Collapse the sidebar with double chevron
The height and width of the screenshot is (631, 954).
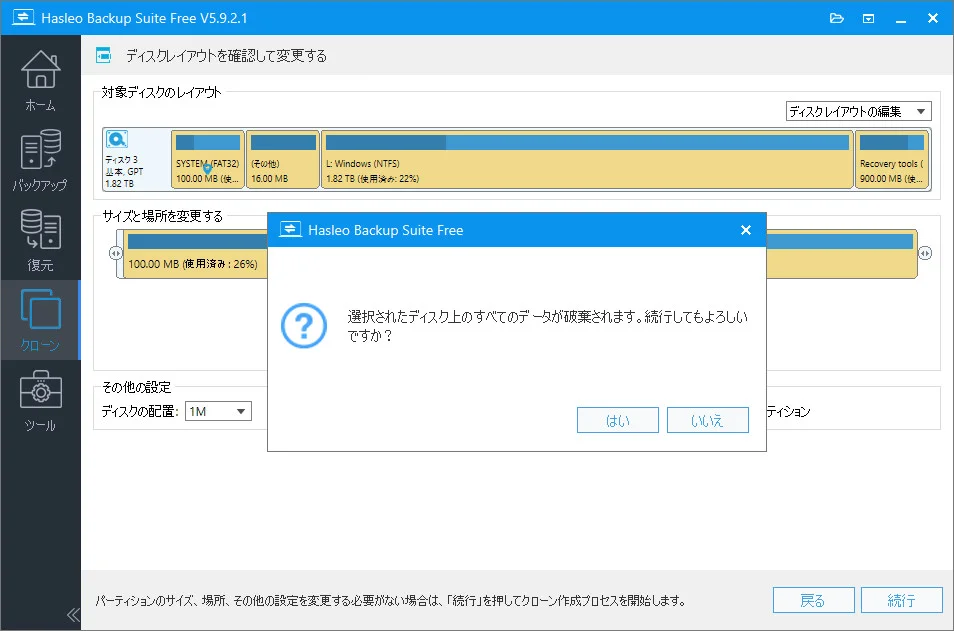click(73, 615)
